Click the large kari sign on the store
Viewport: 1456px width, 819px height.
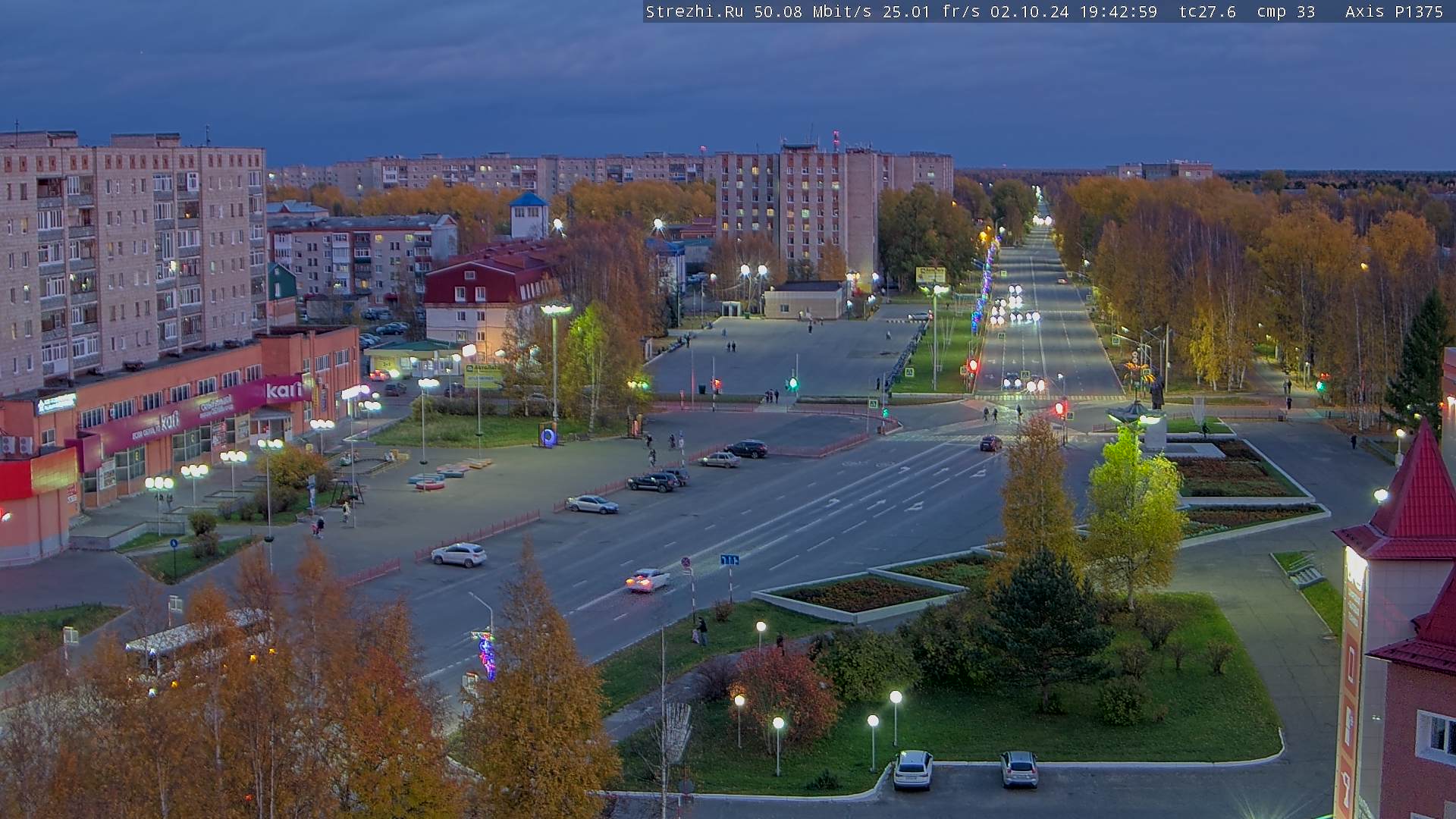[x=284, y=390]
